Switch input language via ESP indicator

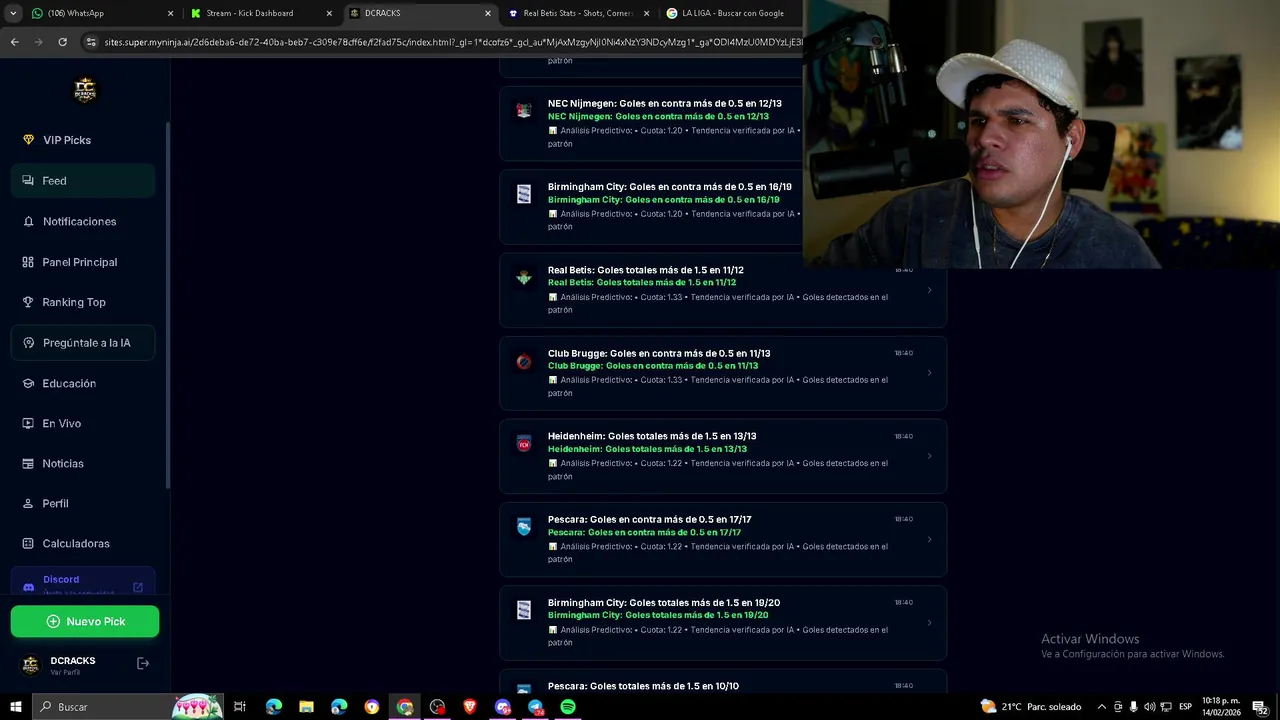pos(1185,707)
